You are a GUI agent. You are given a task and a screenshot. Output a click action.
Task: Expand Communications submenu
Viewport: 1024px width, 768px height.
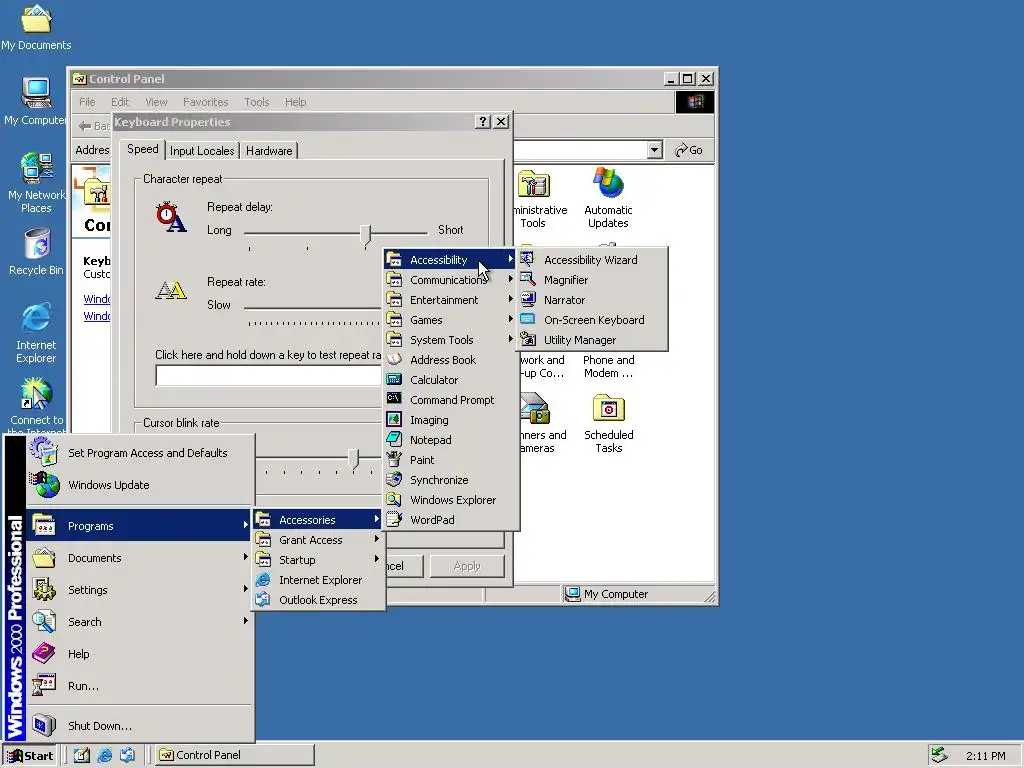[451, 280]
